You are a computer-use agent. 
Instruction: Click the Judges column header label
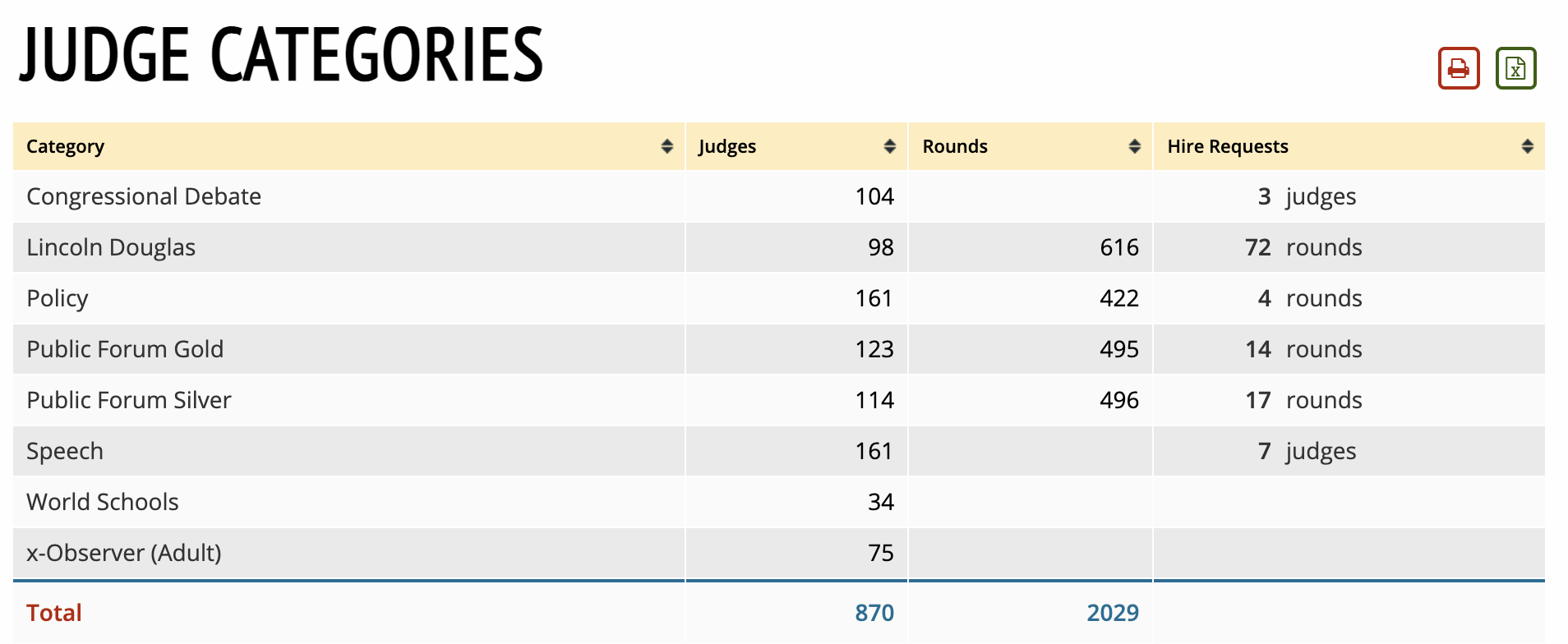point(726,146)
